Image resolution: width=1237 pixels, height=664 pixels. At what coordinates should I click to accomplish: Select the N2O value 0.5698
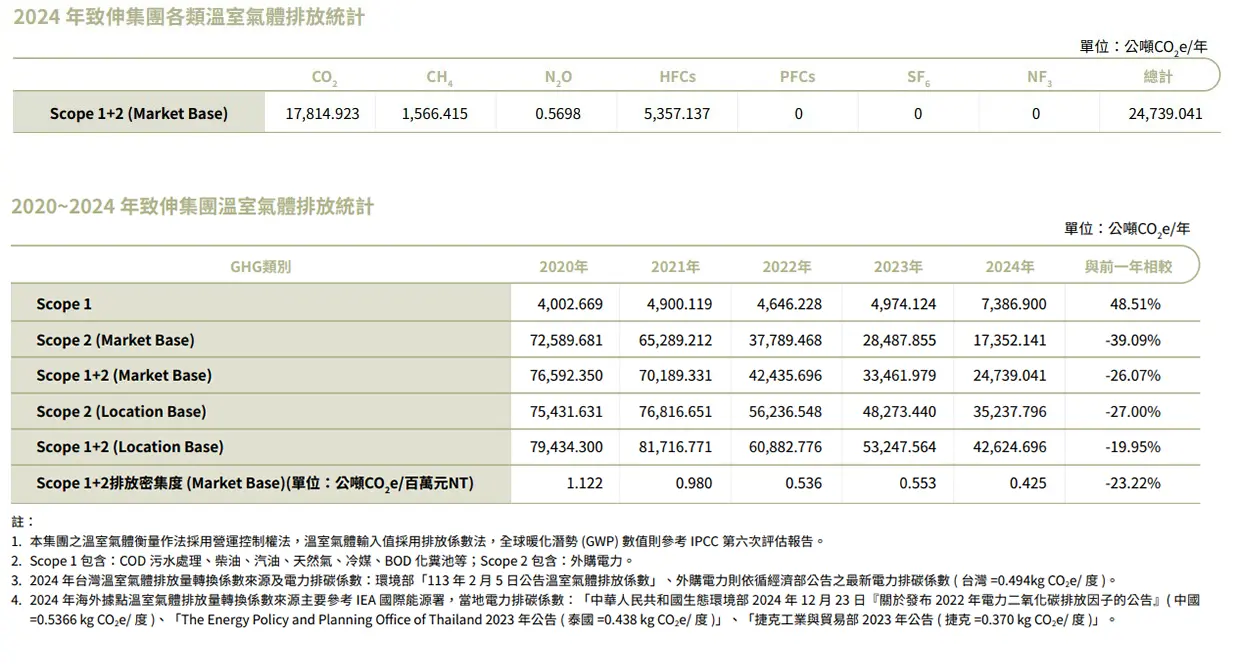coord(557,114)
